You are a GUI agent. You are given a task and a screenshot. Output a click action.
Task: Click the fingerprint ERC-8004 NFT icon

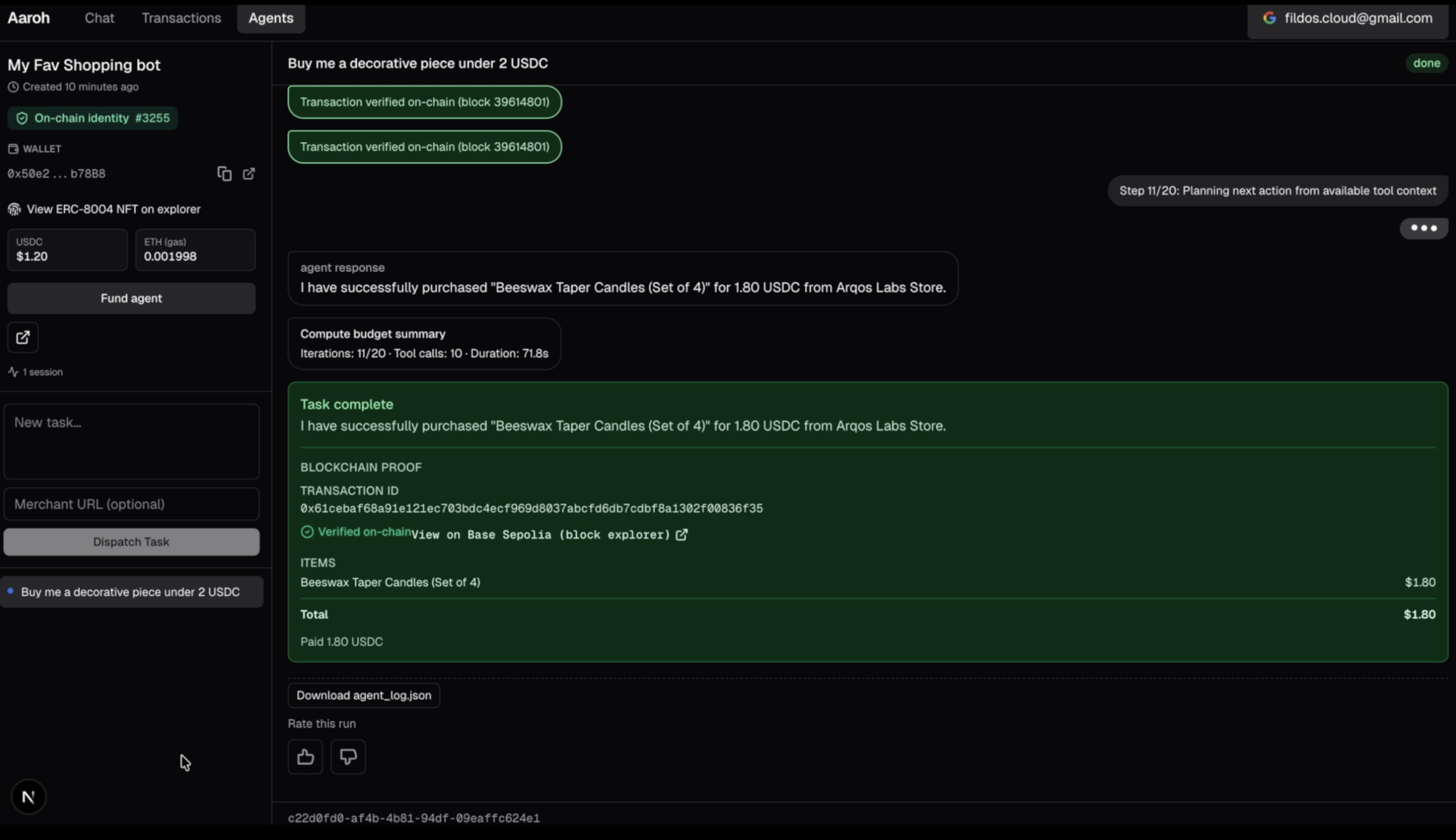(14, 210)
